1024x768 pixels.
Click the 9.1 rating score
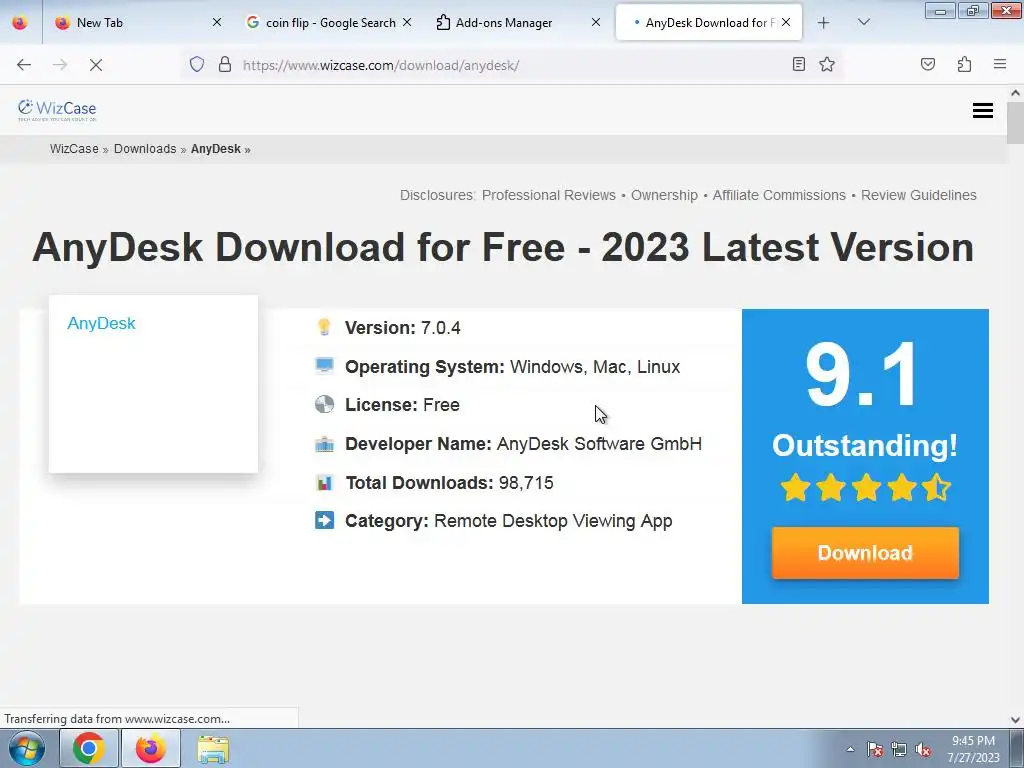pyautogui.click(x=862, y=374)
